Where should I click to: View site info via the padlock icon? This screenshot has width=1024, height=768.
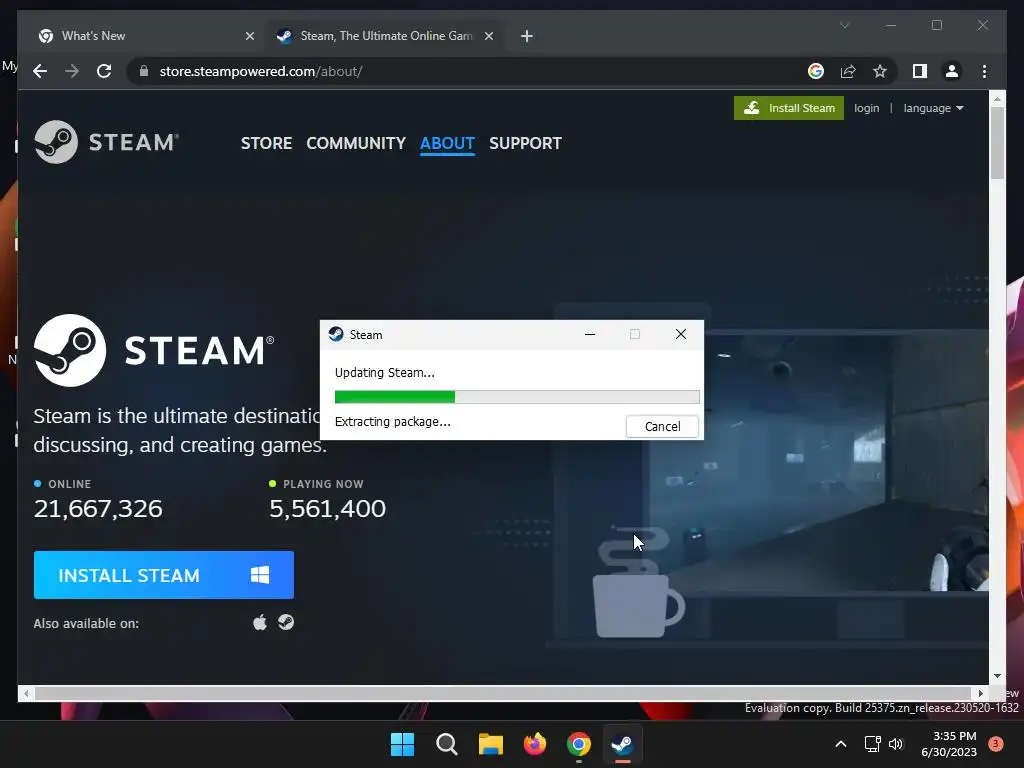coord(144,71)
